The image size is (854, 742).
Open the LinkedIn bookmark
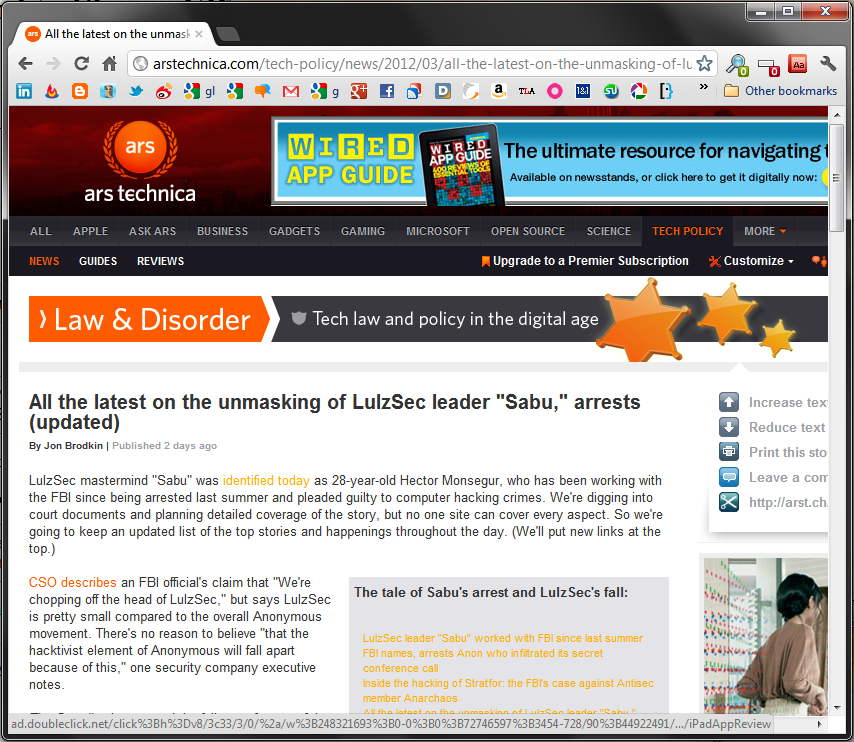(x=24, y=91)
